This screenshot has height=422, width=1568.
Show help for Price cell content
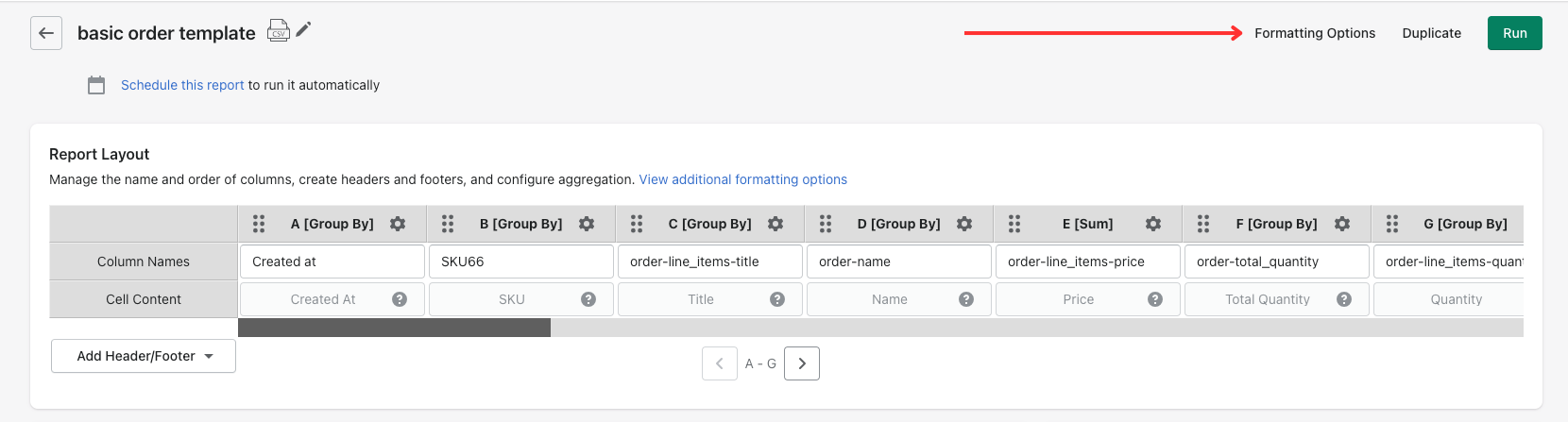1155,299
